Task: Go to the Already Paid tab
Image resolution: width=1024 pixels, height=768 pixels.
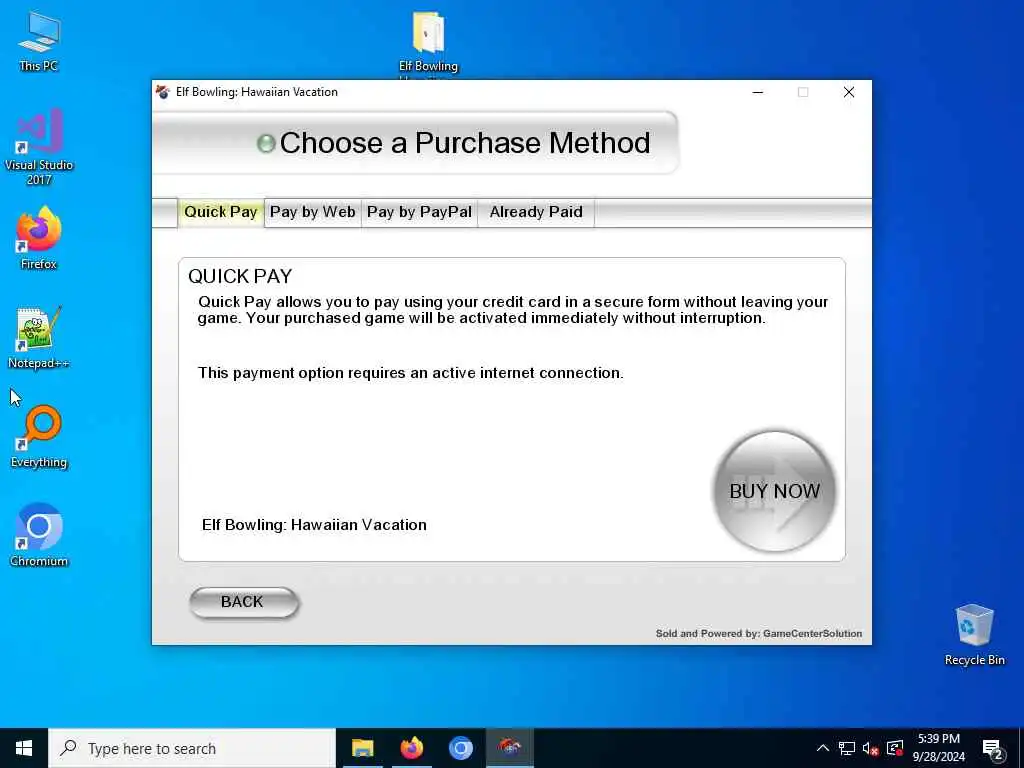Action: (x=536, y=212)
